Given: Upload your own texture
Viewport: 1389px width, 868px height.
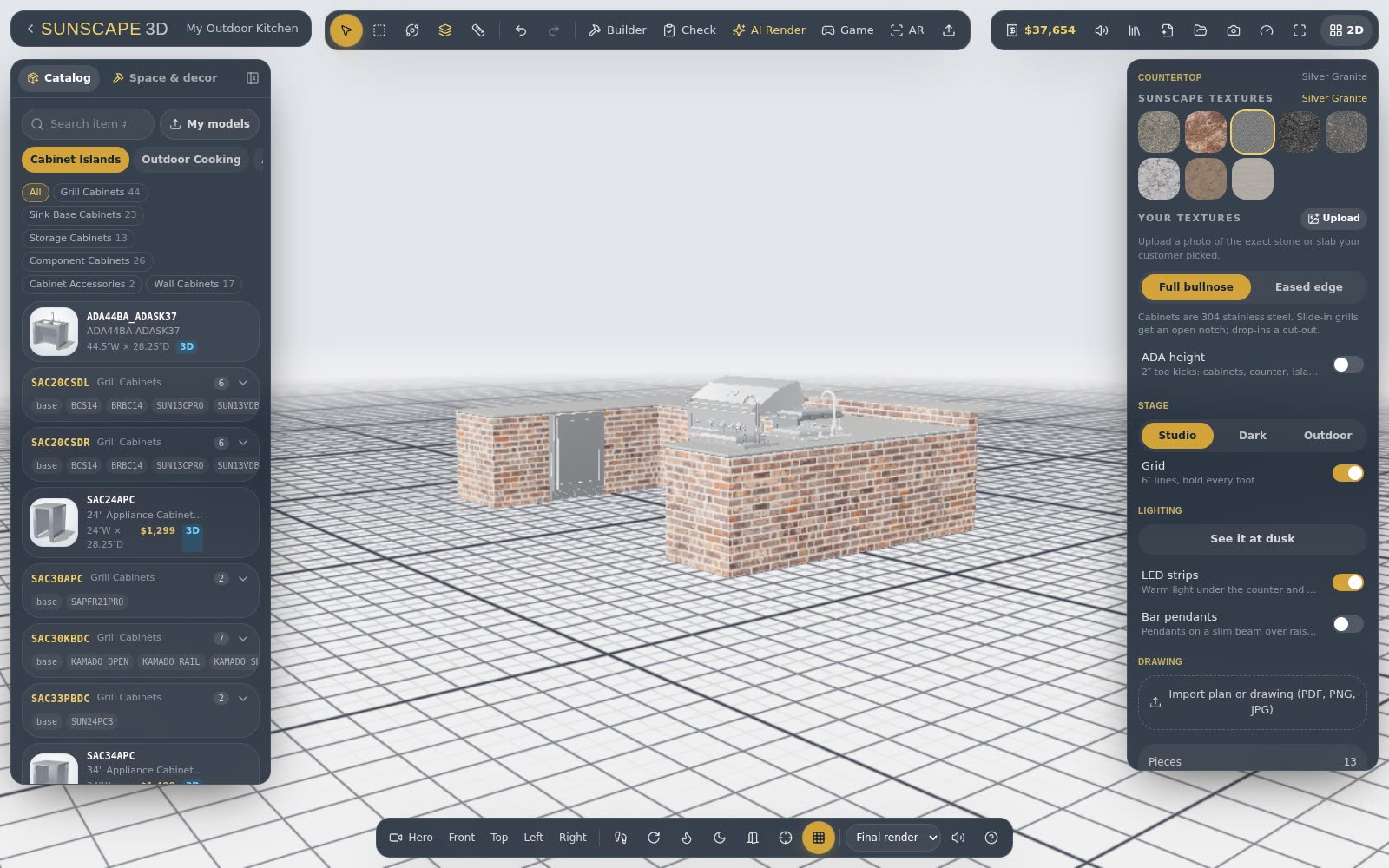Looking at the screenshot, I should 1333,219.
